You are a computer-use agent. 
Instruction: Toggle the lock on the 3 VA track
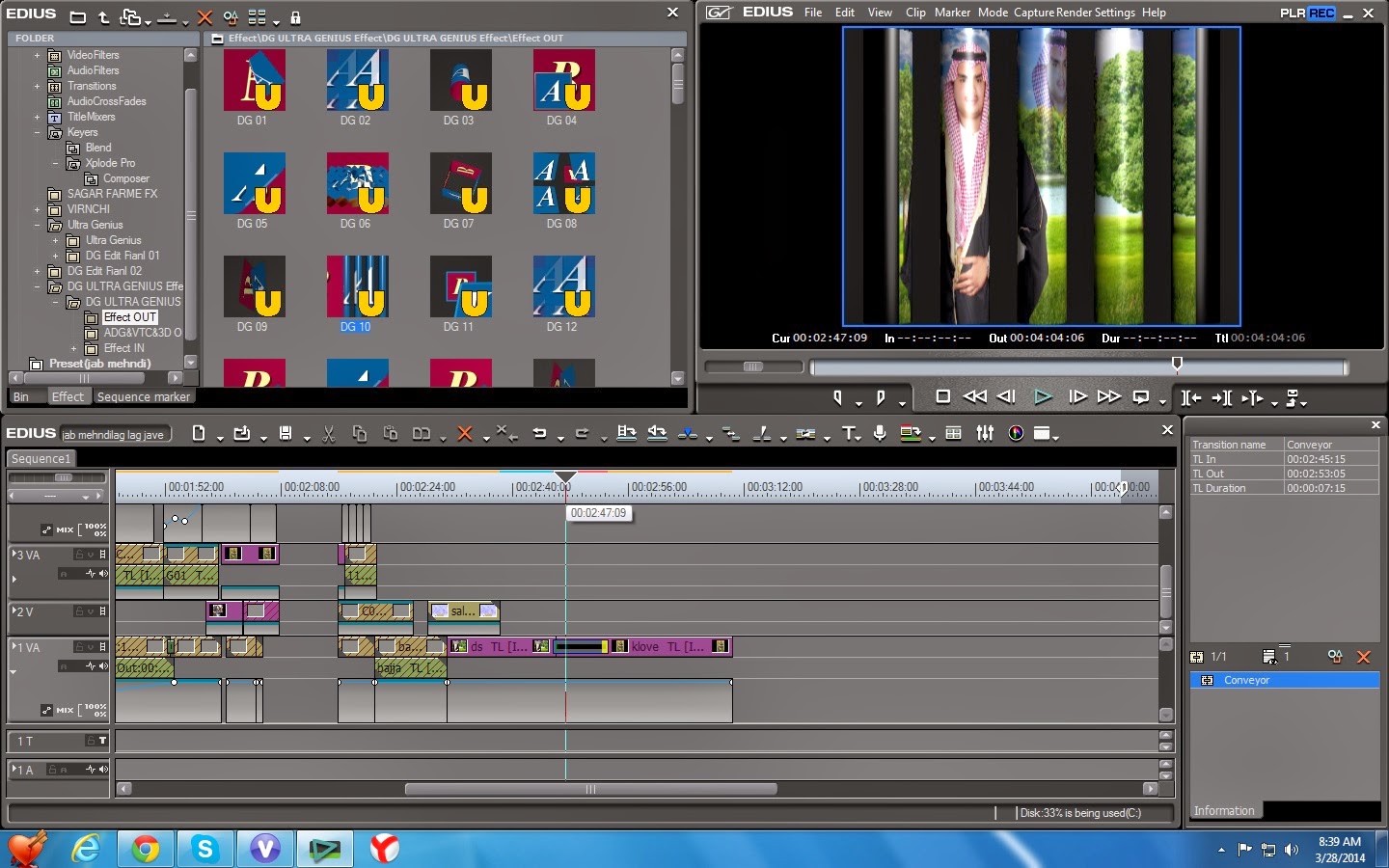click(79, 555)
